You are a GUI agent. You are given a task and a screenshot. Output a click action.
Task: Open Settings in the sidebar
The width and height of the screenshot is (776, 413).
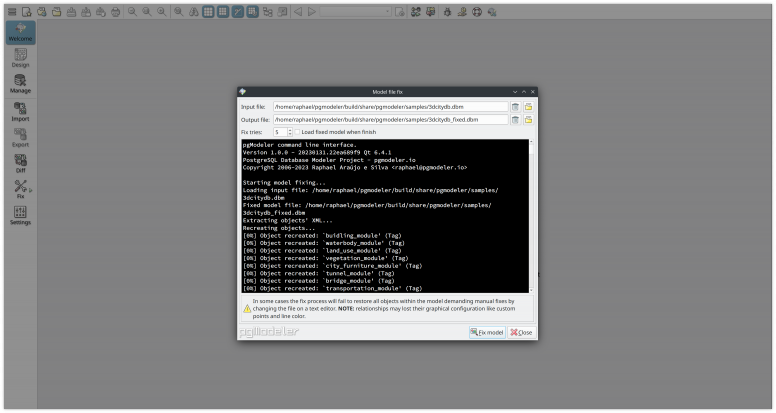point(21,216)
